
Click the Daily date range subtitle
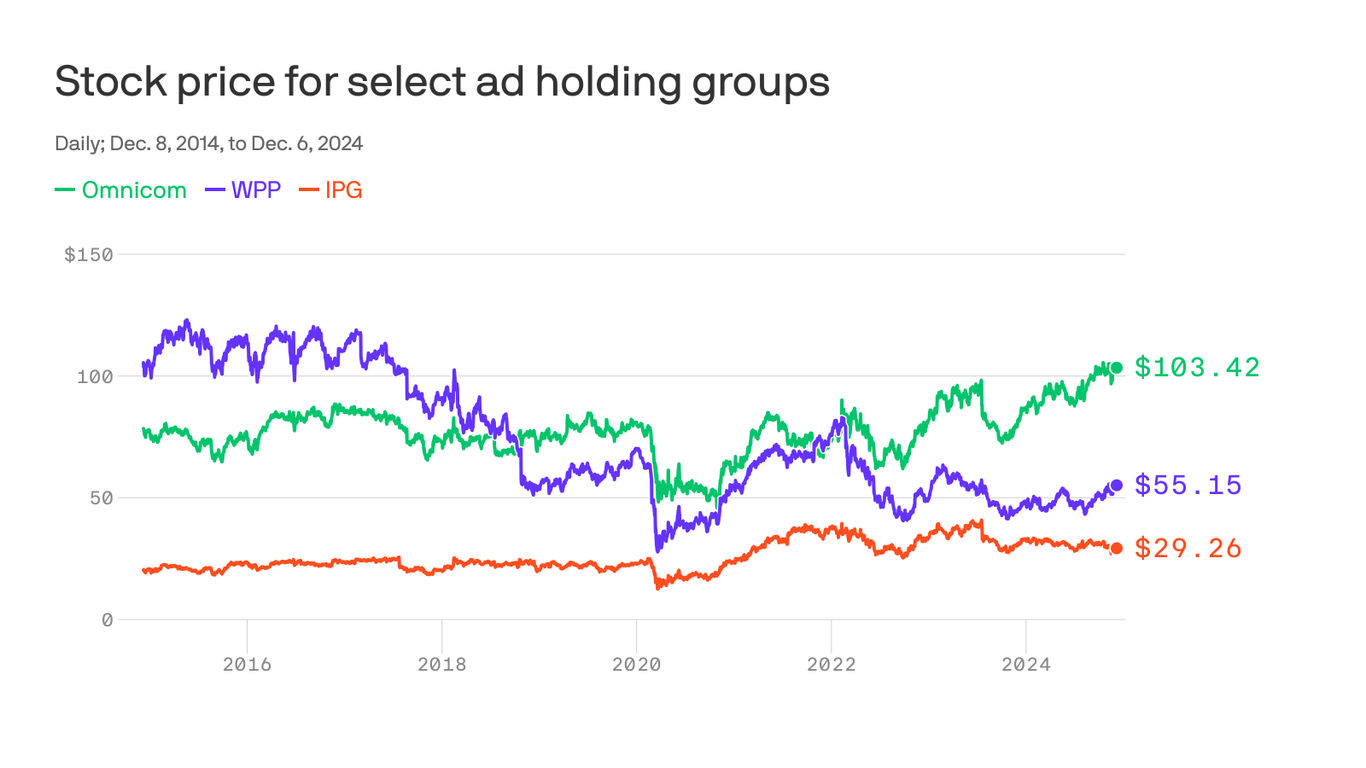[209, 144]
